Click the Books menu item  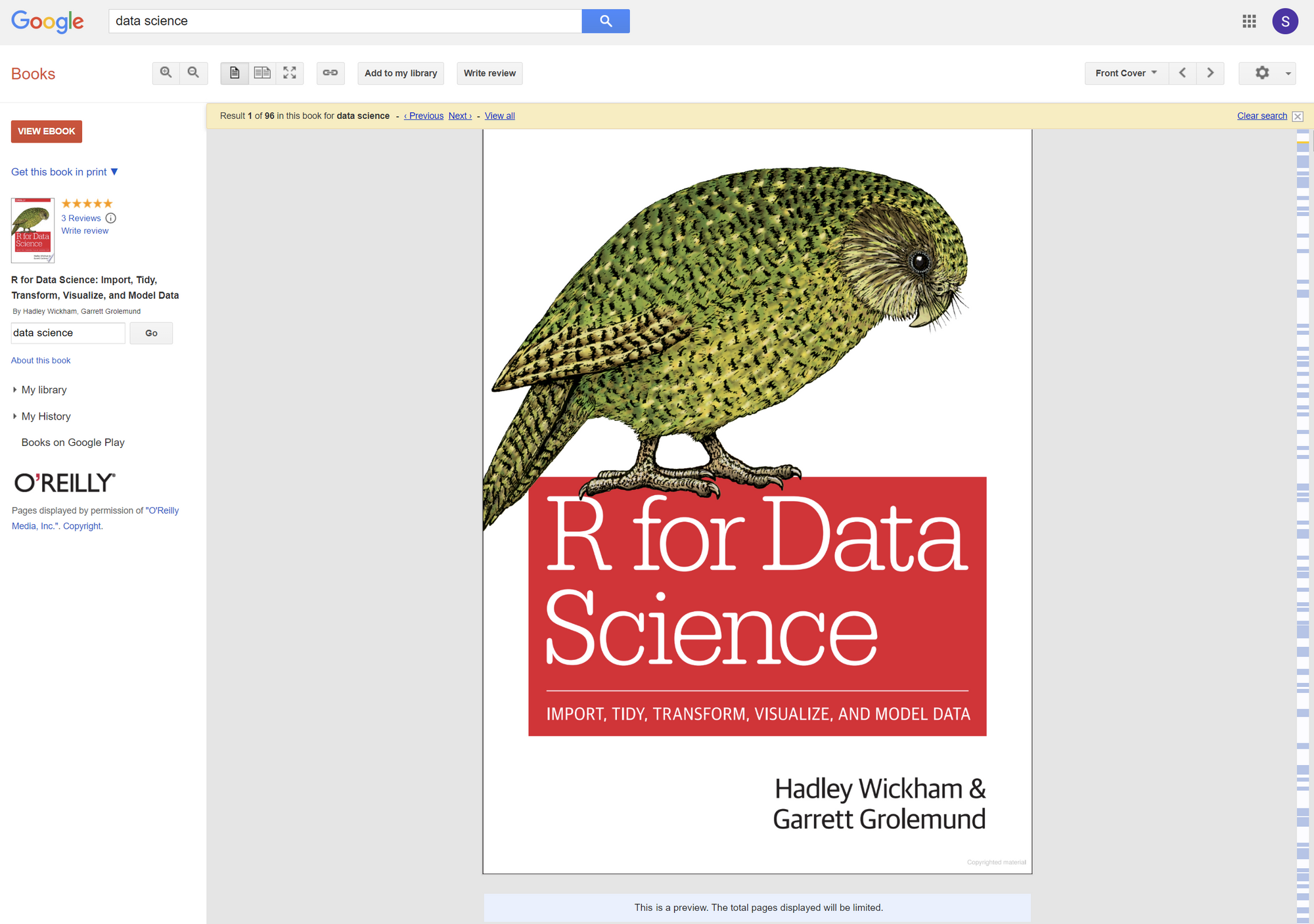[32, 73]
